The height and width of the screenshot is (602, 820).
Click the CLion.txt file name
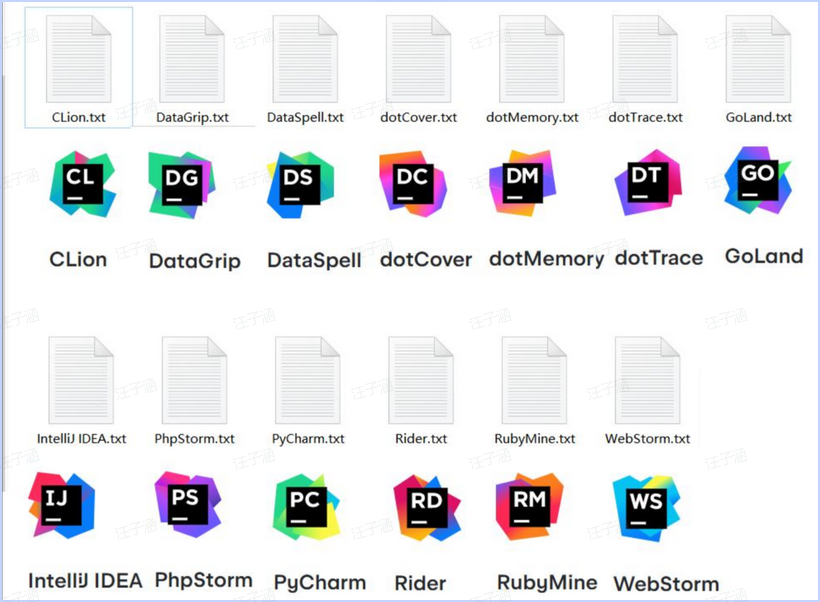tap(78, 117)
